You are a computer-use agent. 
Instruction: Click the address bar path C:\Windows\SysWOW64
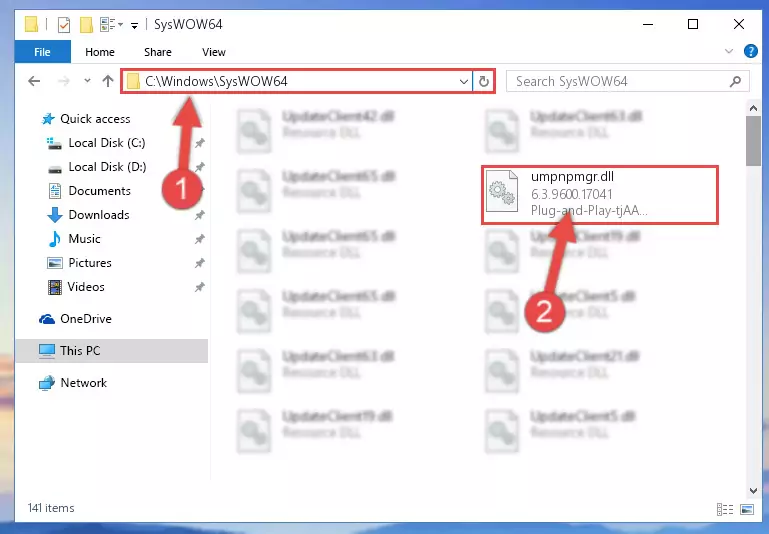216,81
